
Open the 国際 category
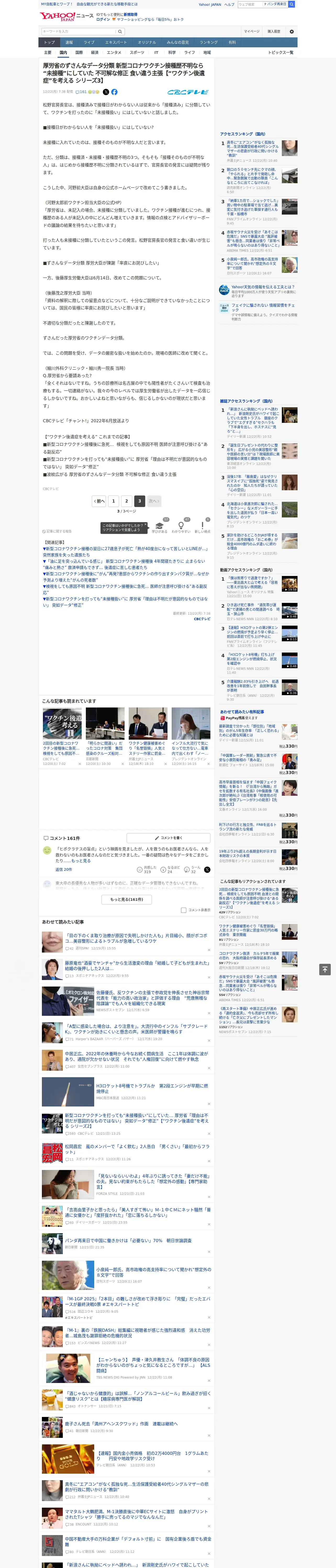click(79, 52)
